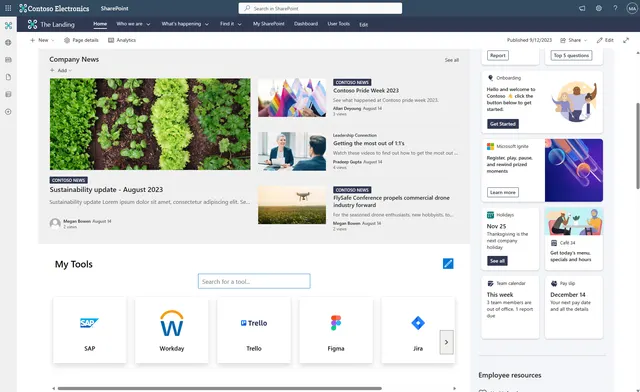Screen dimensions: 640x392
Task: Expand the Find it menu
Action: click(231, 24)
